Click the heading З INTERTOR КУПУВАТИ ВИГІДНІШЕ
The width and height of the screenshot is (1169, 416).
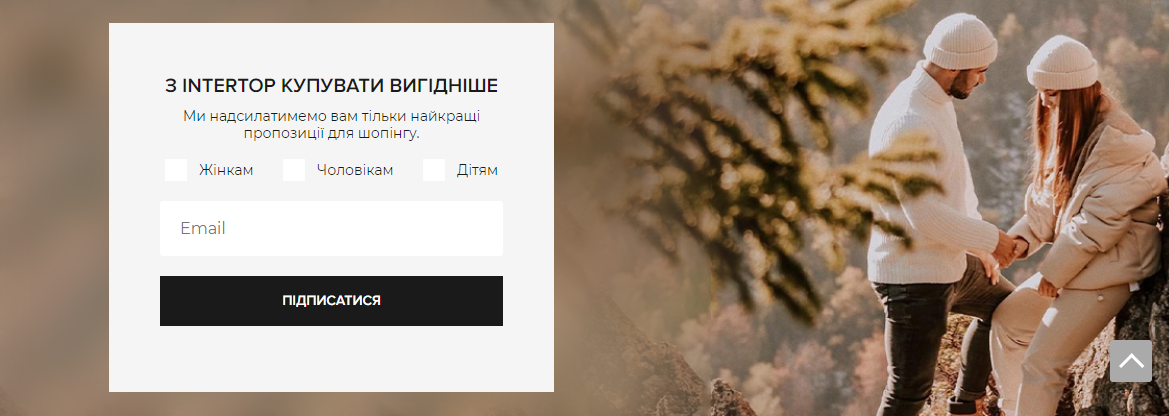(x=331, y=86)
